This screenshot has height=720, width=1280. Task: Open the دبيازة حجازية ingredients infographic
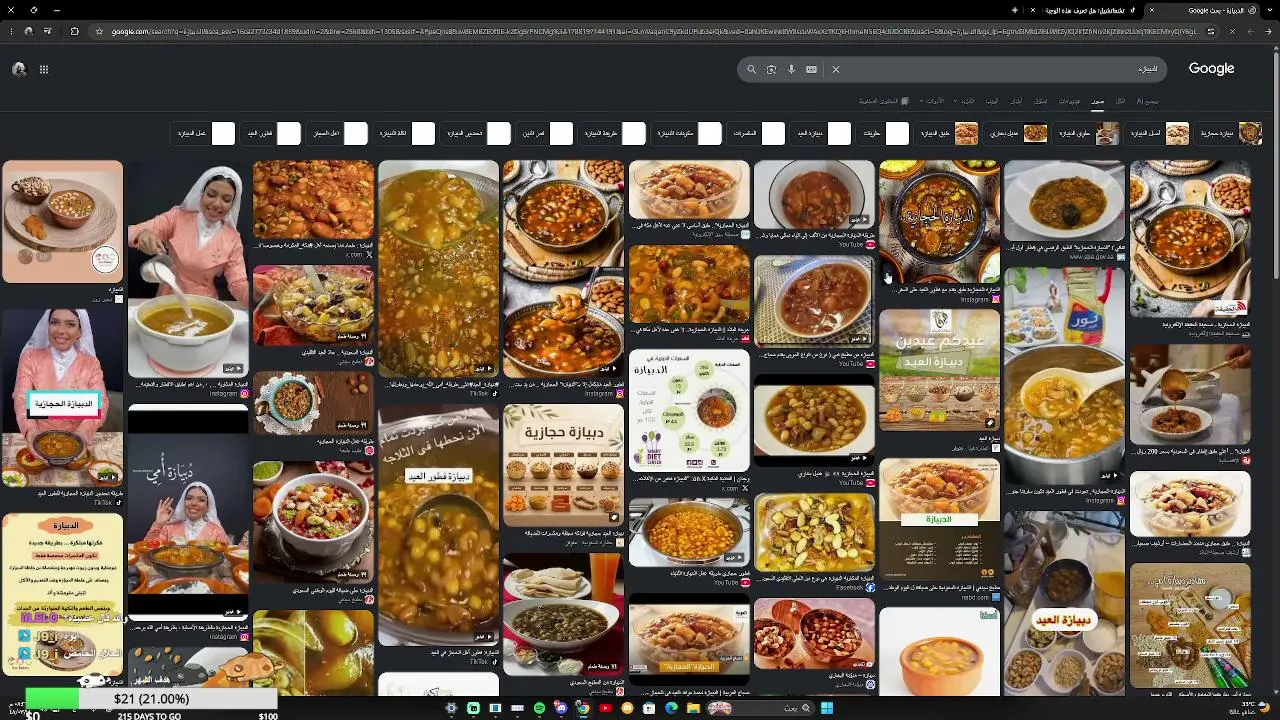point(563,464)
